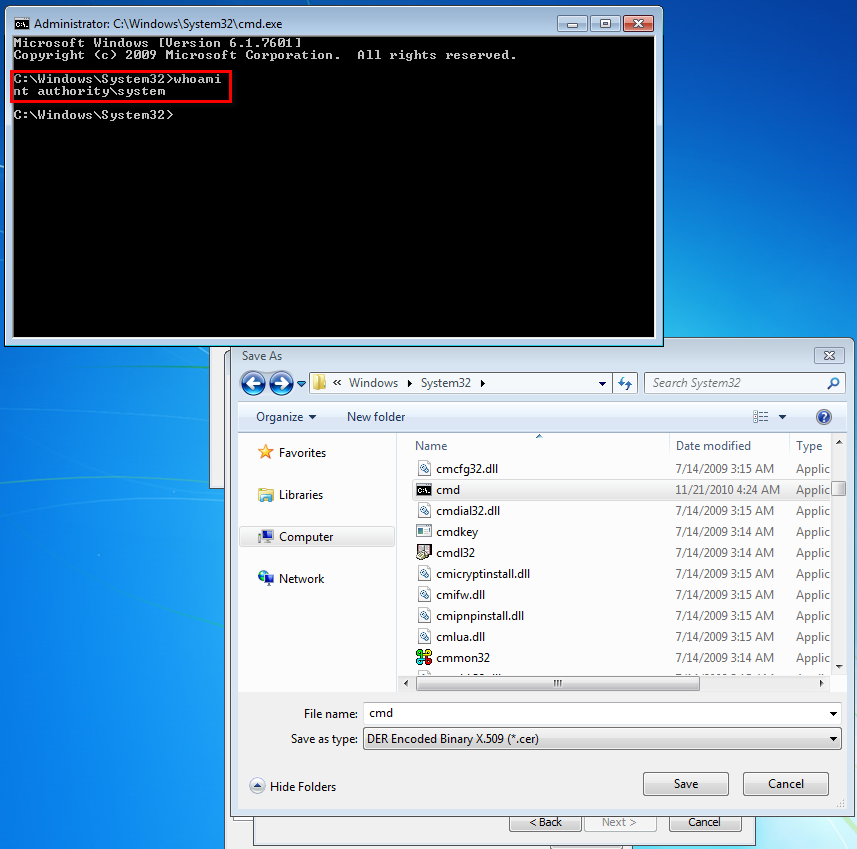Click the File name input field

[596, 713]
